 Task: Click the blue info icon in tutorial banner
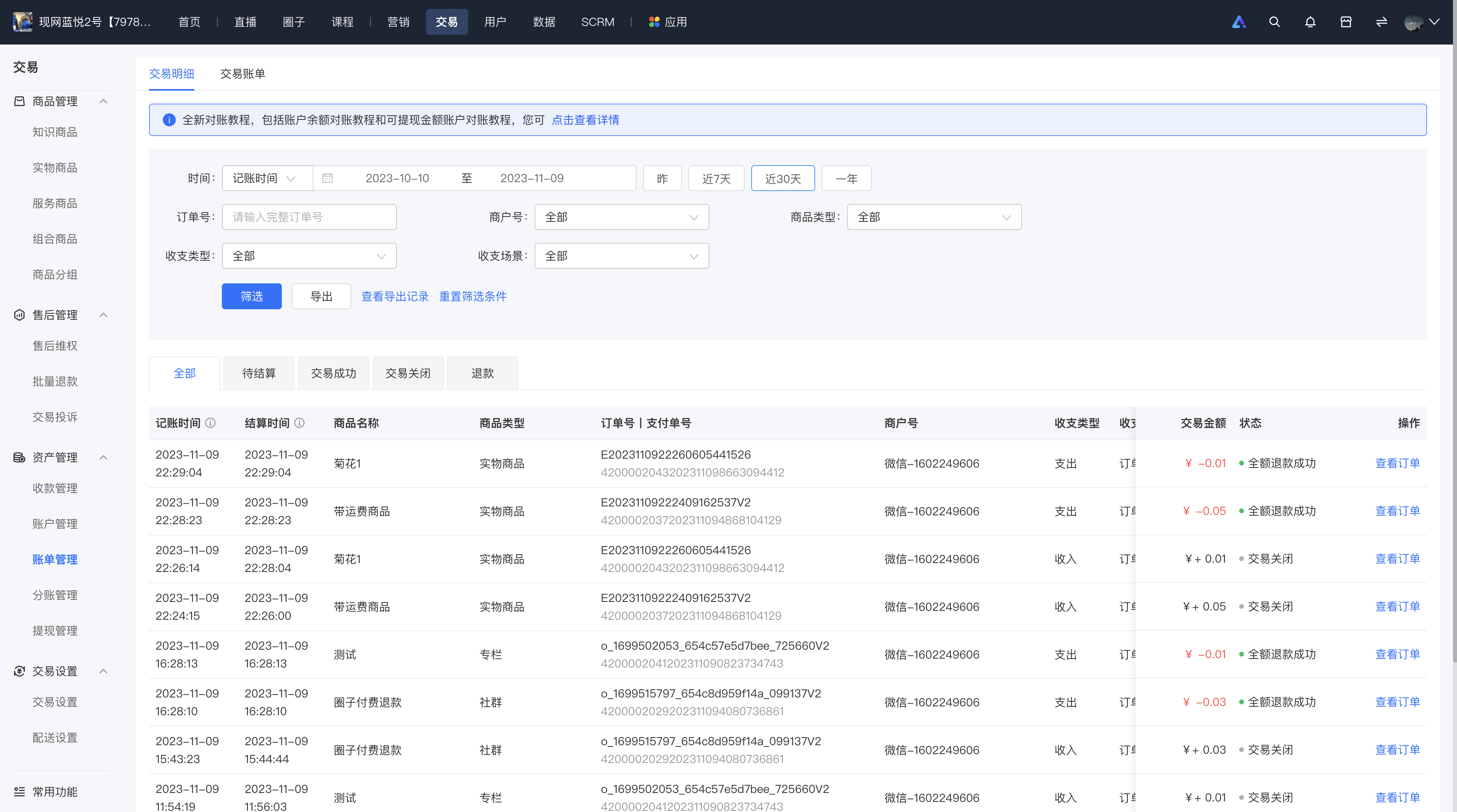168,120
